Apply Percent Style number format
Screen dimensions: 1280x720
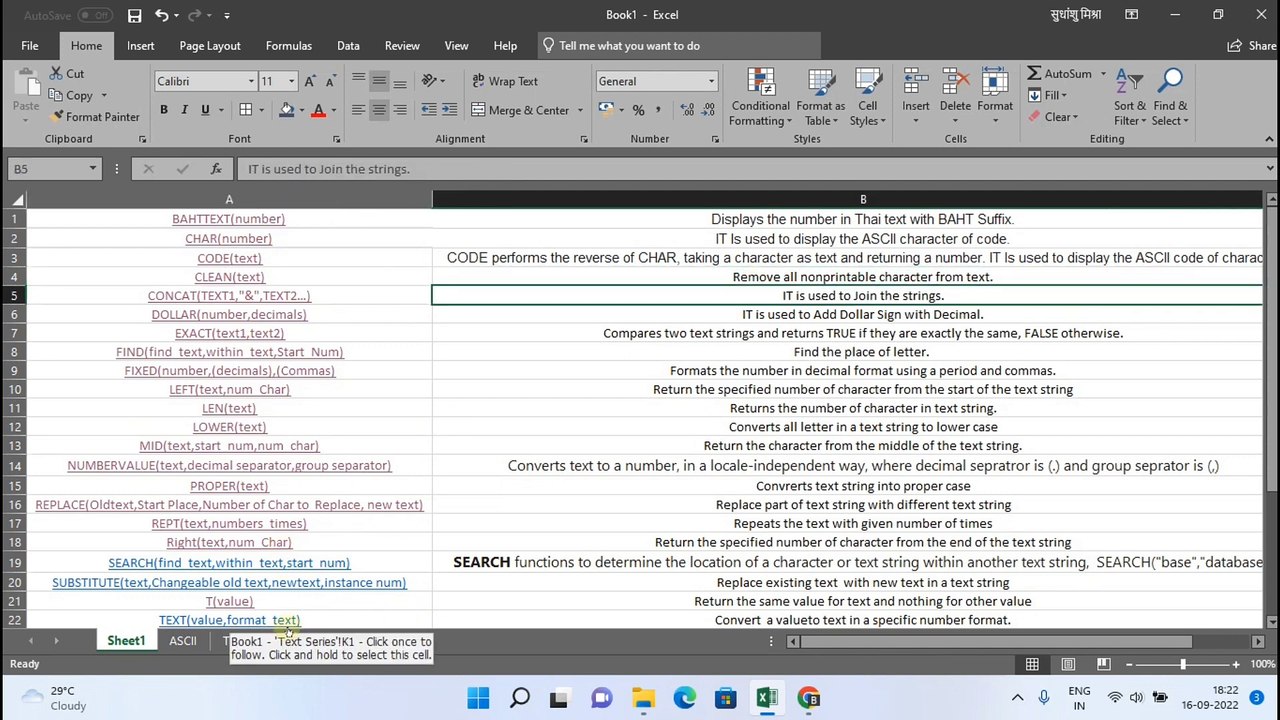coord(638,110)
